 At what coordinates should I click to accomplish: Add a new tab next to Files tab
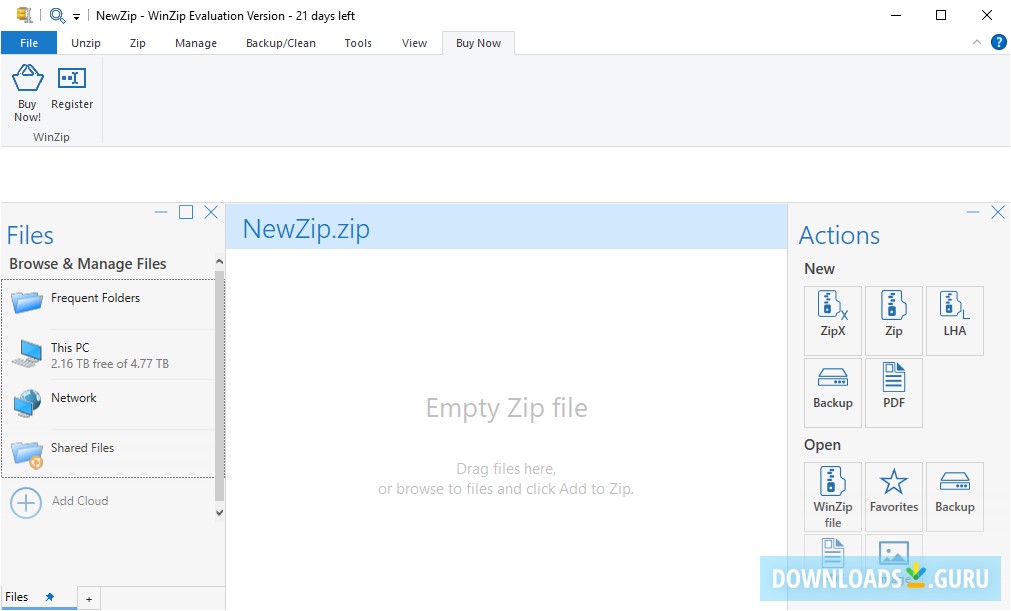click(x=88, y=597)
